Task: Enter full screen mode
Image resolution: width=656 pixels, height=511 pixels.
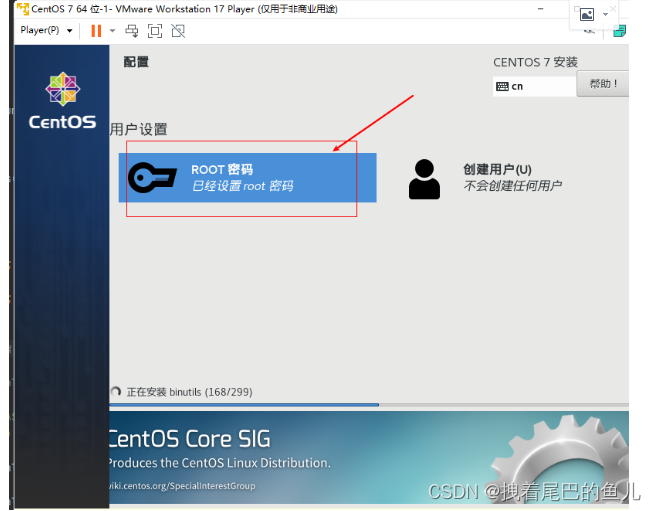Action: click(155, 31)
